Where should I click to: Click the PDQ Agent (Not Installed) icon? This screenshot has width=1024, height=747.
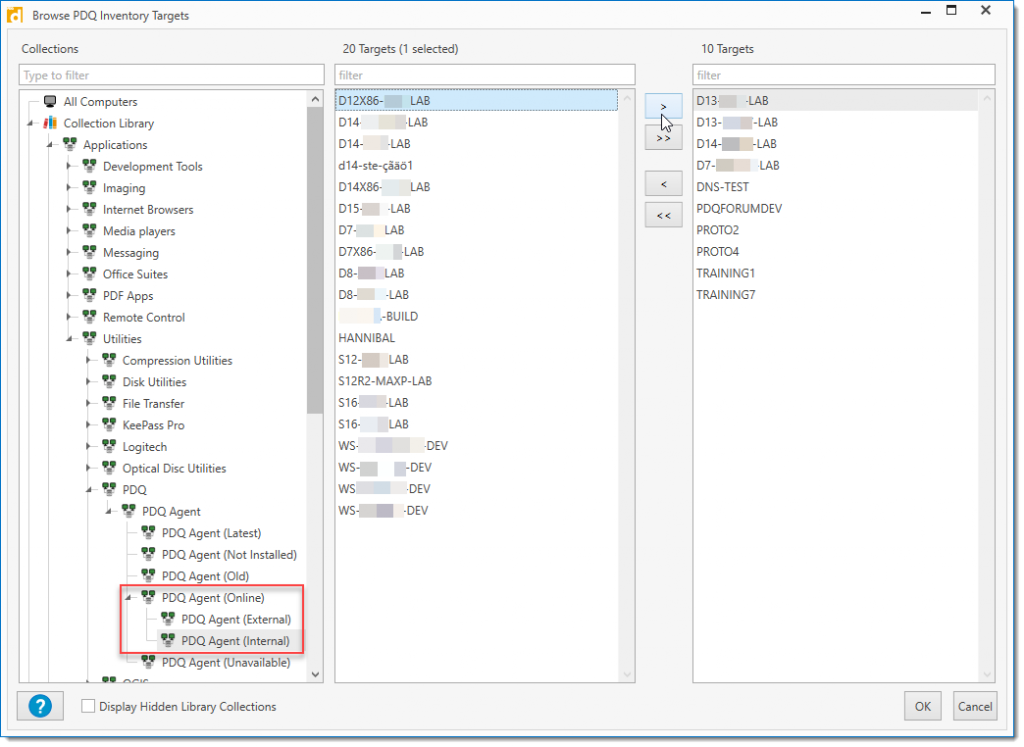(x=148, y=554)
